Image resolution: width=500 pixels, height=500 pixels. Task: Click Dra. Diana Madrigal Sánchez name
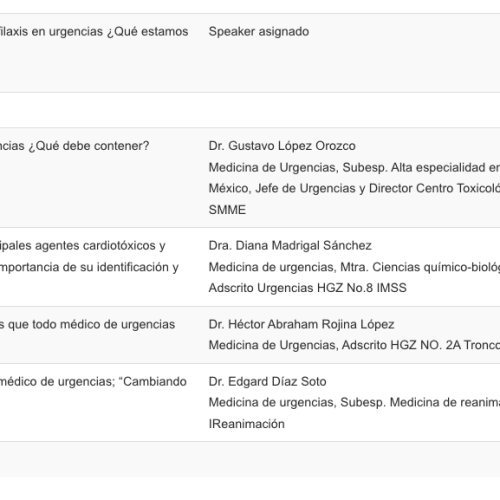click(290, 246)
